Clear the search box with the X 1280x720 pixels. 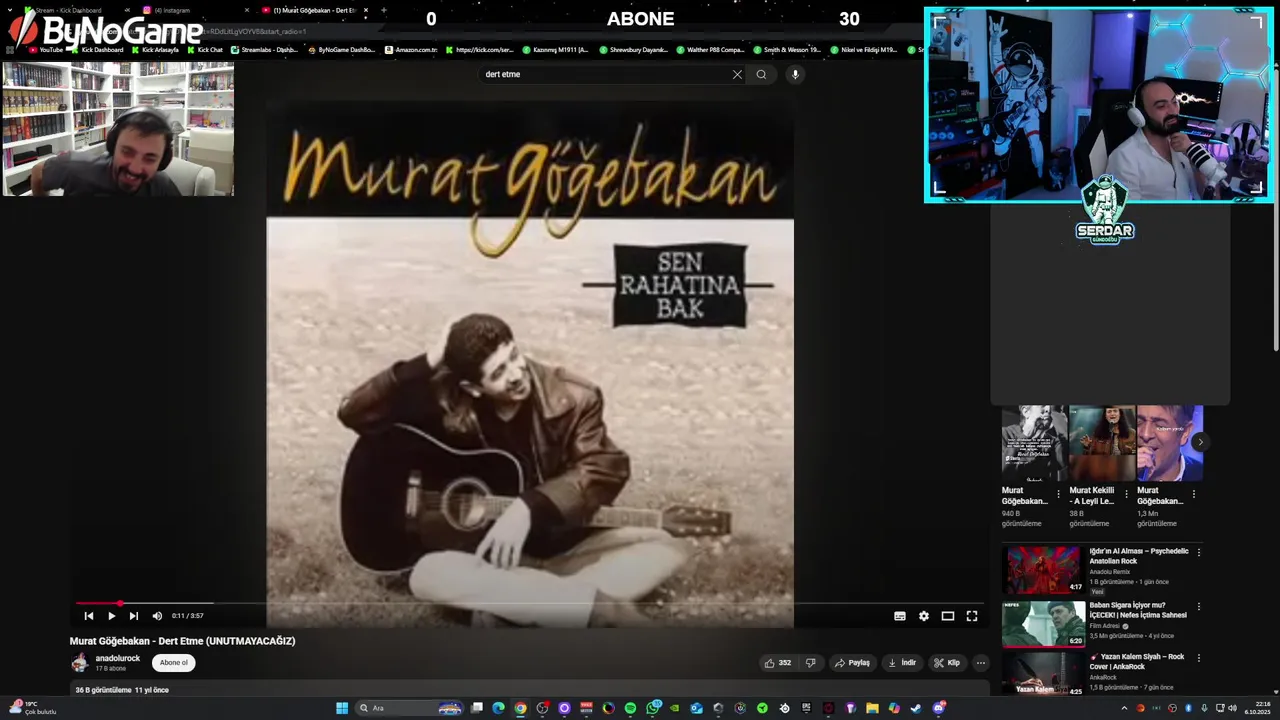click(737, 74)
